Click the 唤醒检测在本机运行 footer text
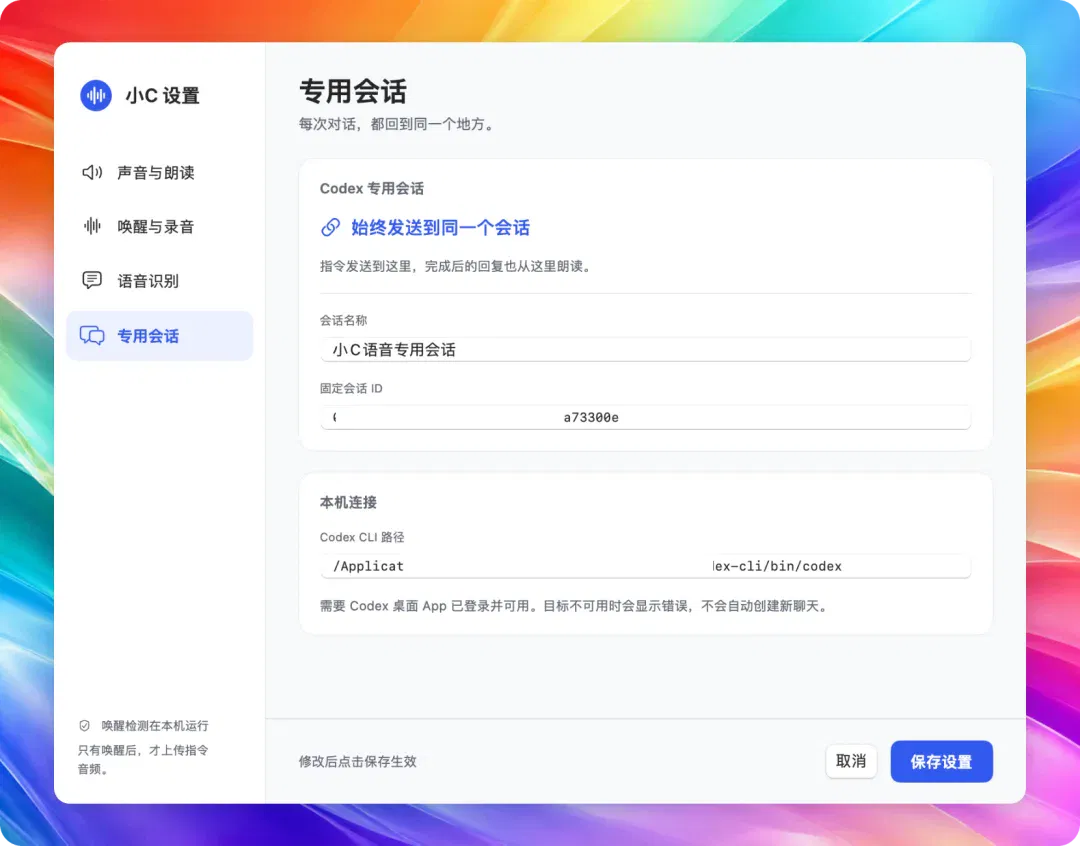 pyautogui.click(x=155, y=725)
